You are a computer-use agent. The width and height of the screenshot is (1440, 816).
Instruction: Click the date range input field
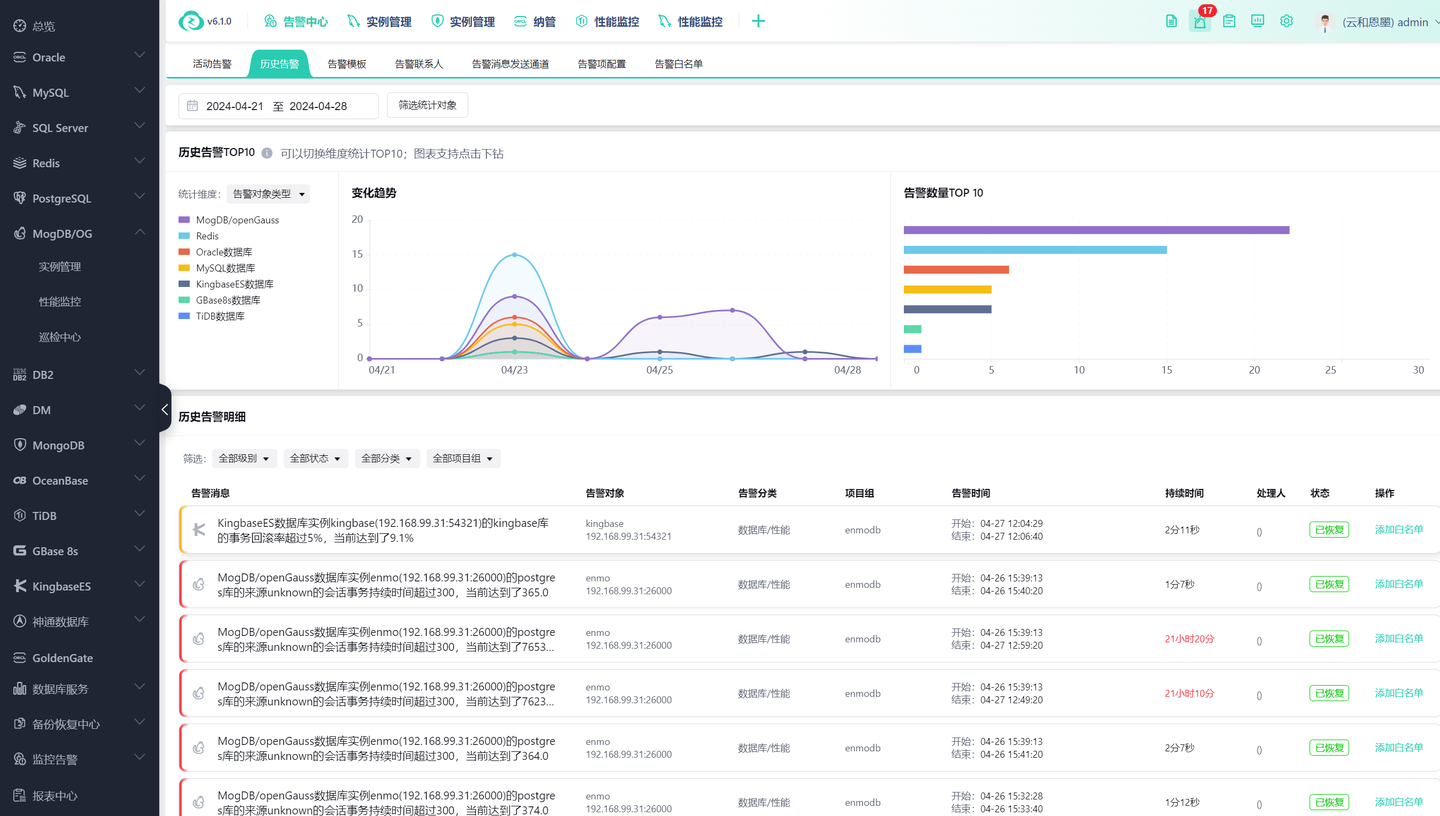click(278, 106)
